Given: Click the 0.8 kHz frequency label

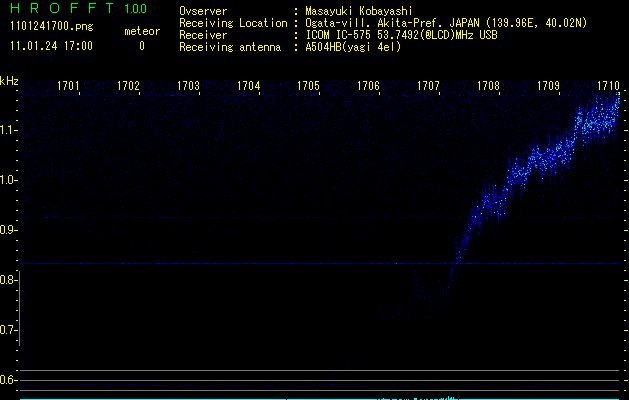Looking at the screenshot, I should pos(8,280).
